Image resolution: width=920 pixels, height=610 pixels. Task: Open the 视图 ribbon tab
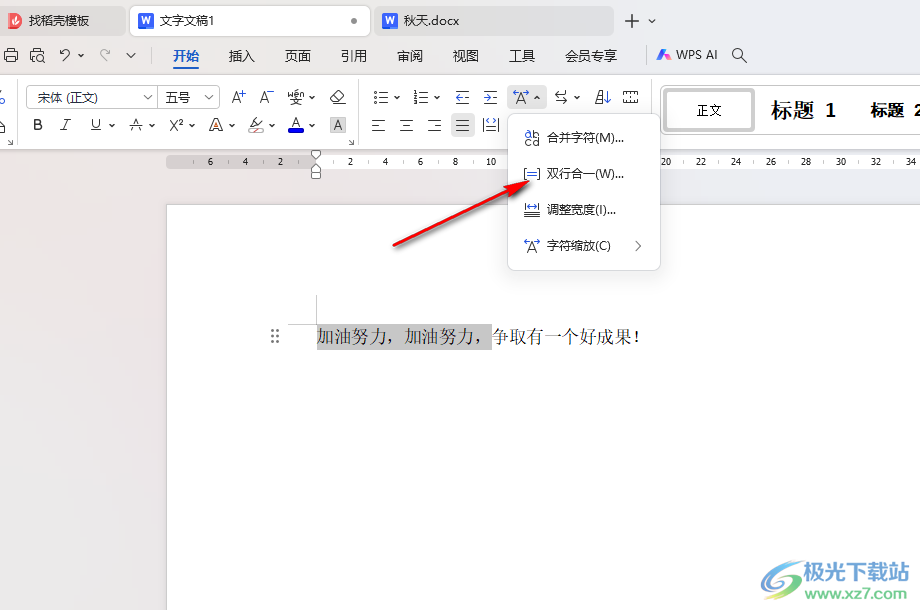pyautogui.click(x=465, y=56)
